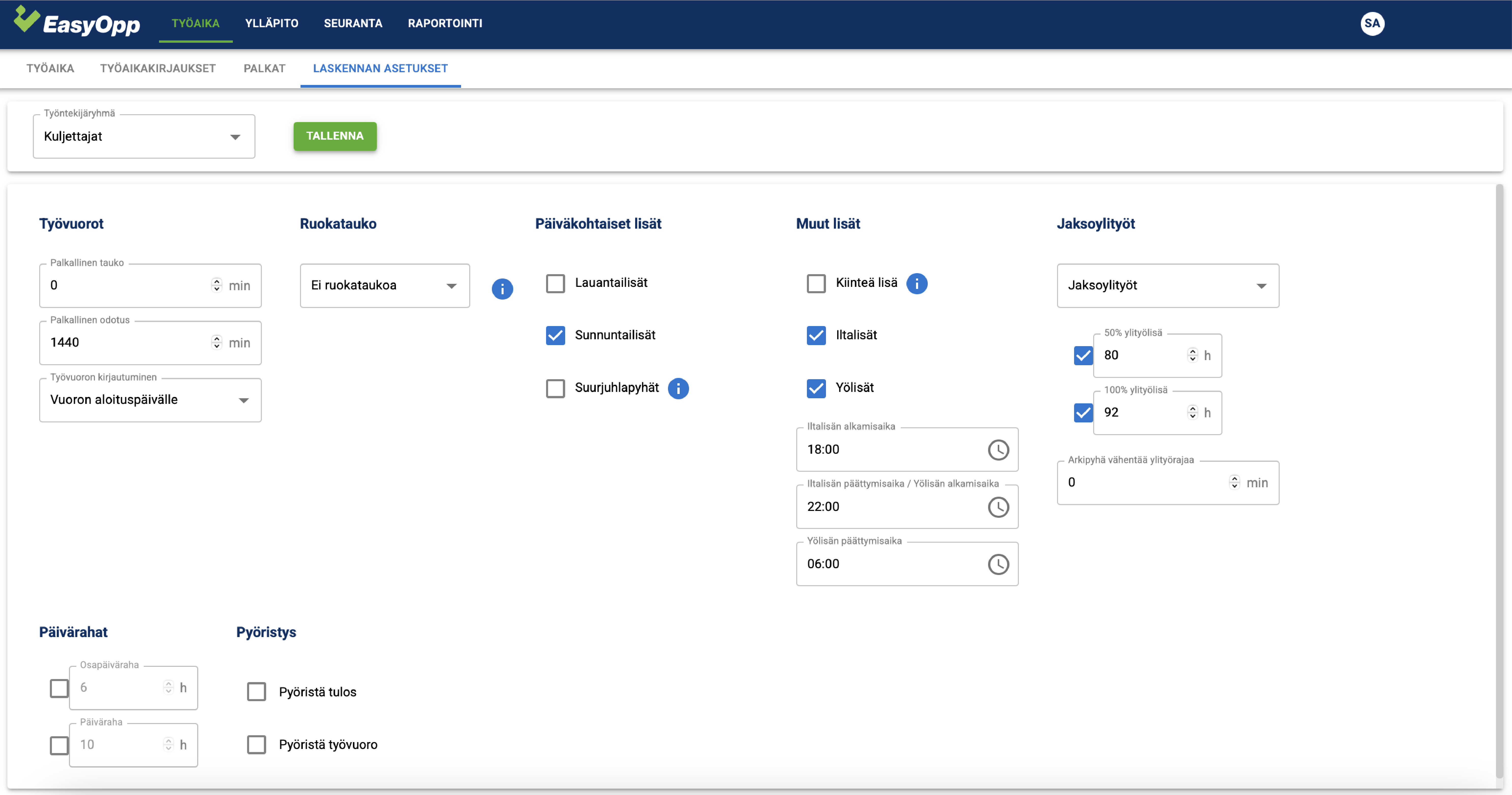Screen dimensions: 1512x795
Task: Open clock picker for Iltalisän alkamisaika
Action: (998, 450)
